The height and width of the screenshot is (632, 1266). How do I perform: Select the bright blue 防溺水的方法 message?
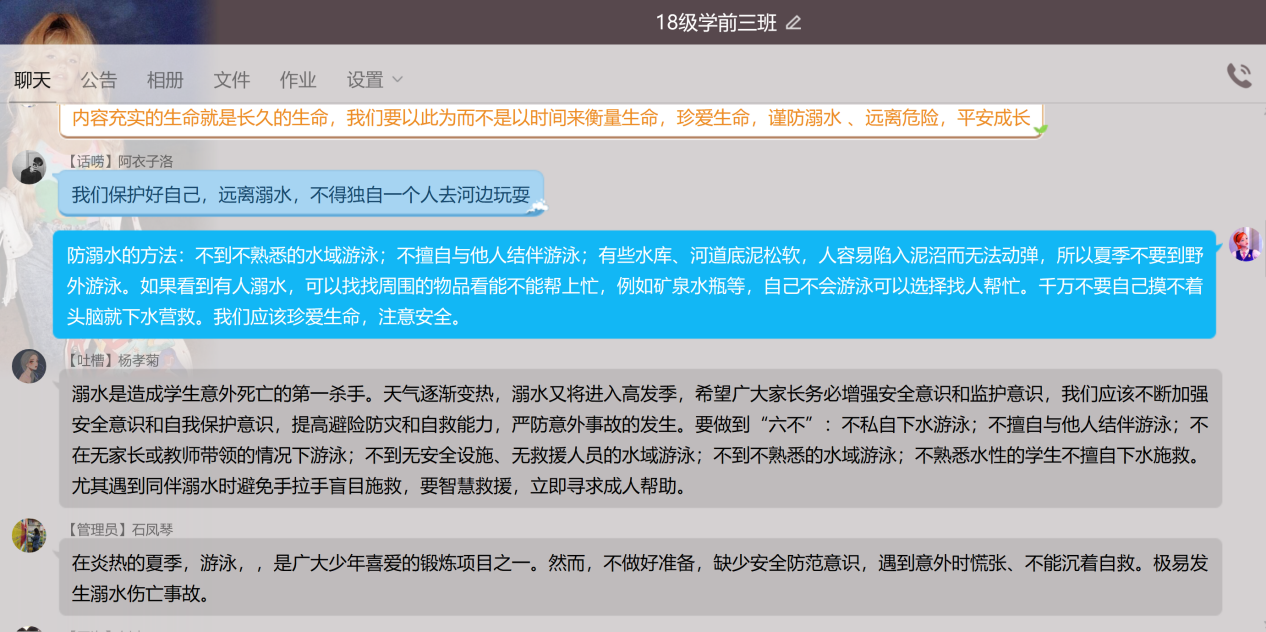click(x=634, y=286)
